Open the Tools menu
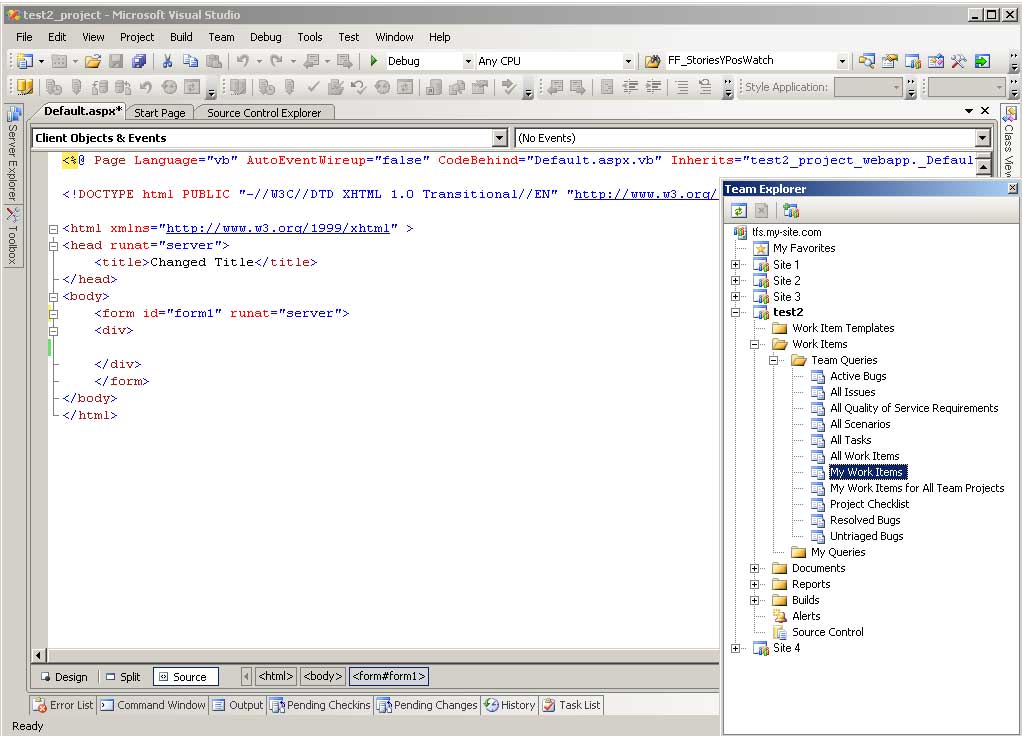 (x=310, y=37)
